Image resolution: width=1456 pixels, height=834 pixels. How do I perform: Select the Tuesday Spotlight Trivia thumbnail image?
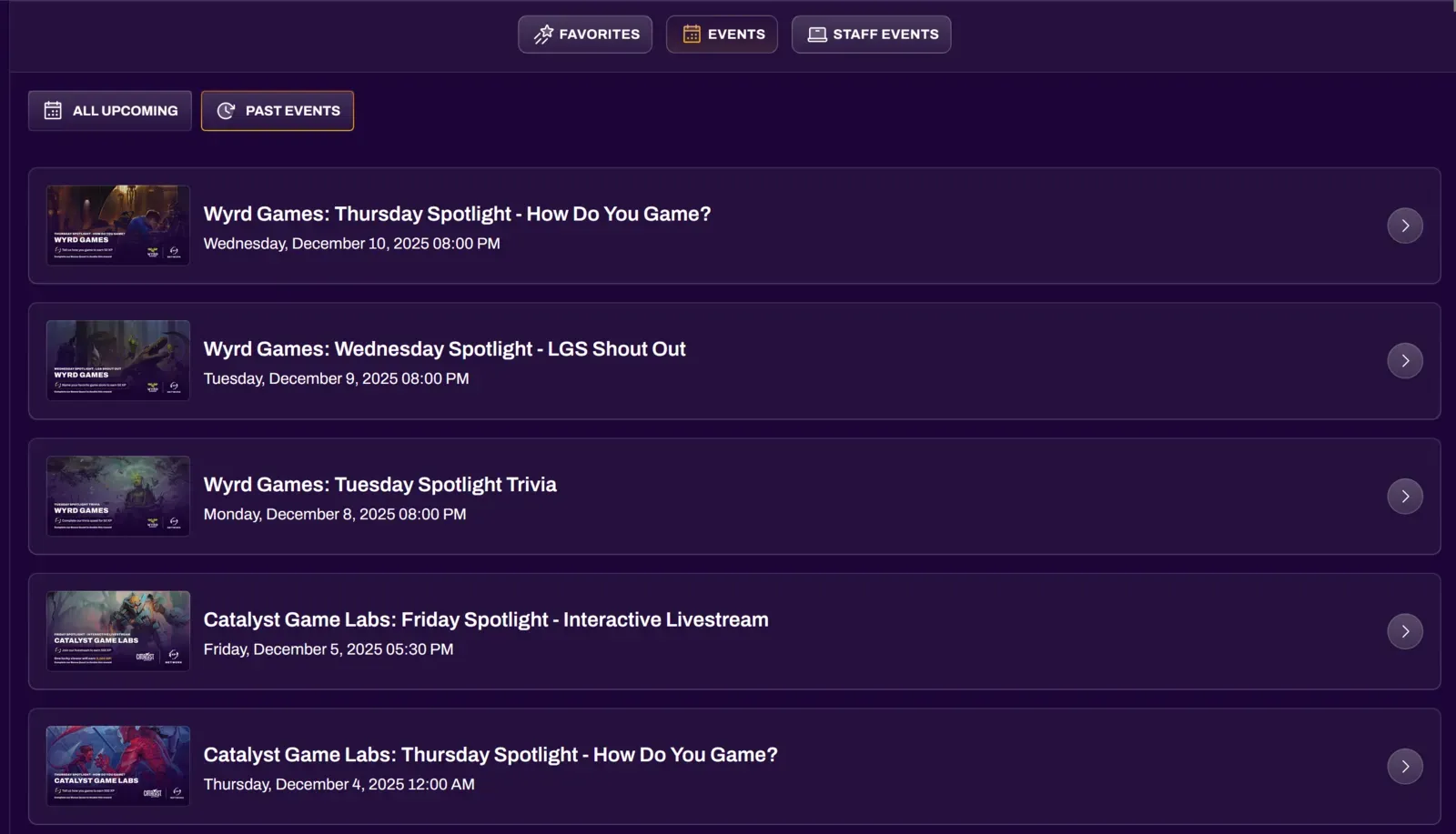[x=118, y=497]
